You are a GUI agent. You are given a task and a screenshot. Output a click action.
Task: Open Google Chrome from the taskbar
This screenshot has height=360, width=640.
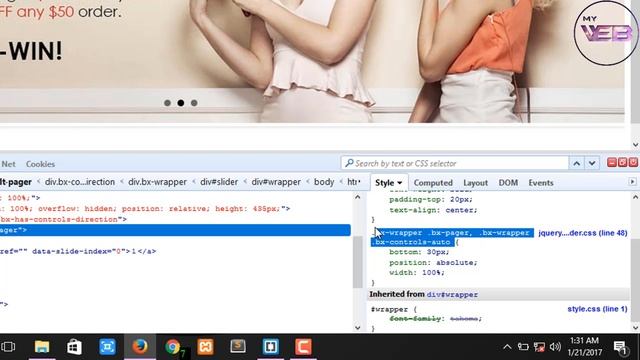click(173, 347)
